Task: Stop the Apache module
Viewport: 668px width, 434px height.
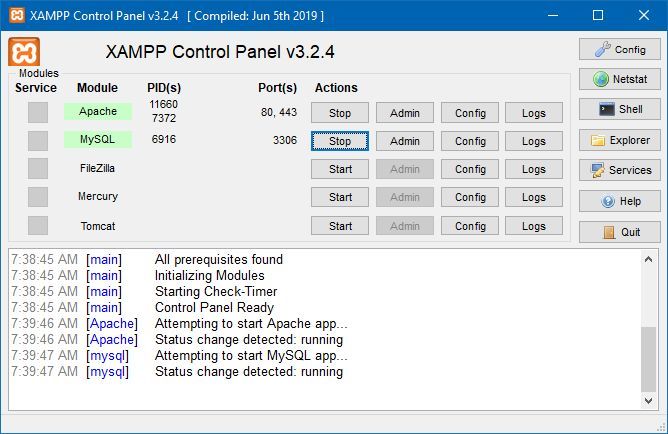Action: tap(340, 113)
